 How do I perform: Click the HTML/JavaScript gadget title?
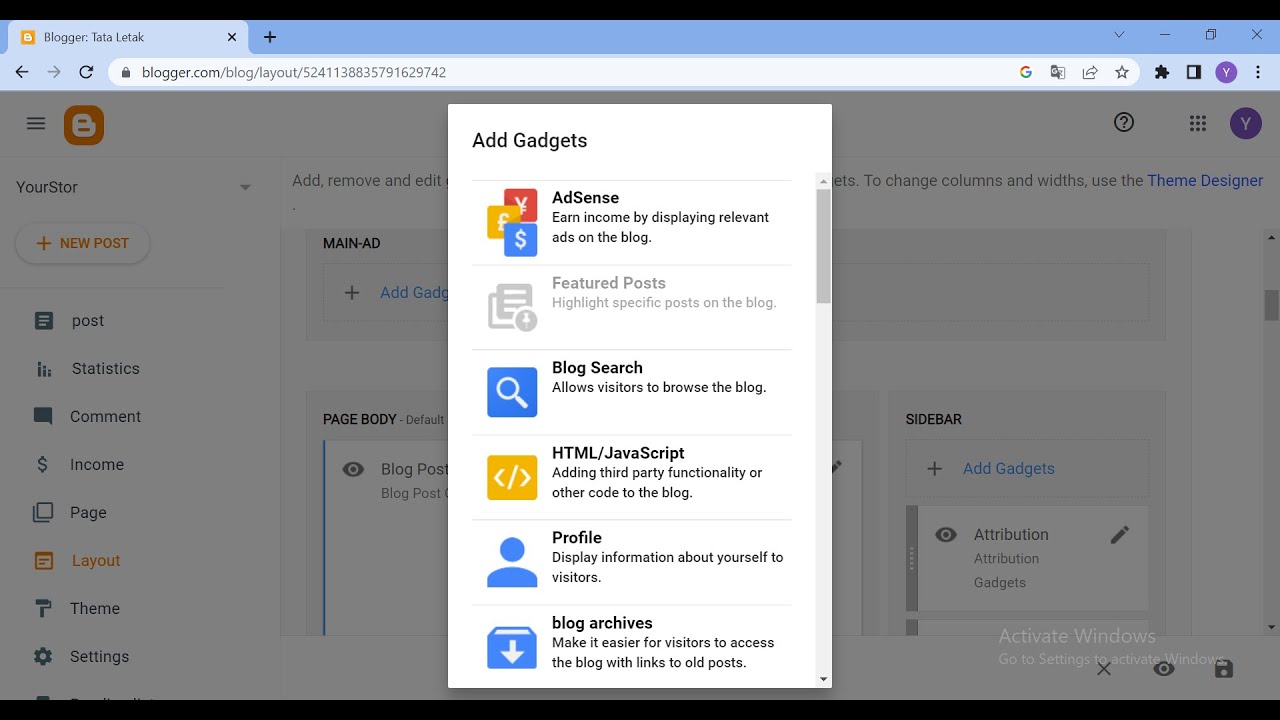[x=618, y=453]
